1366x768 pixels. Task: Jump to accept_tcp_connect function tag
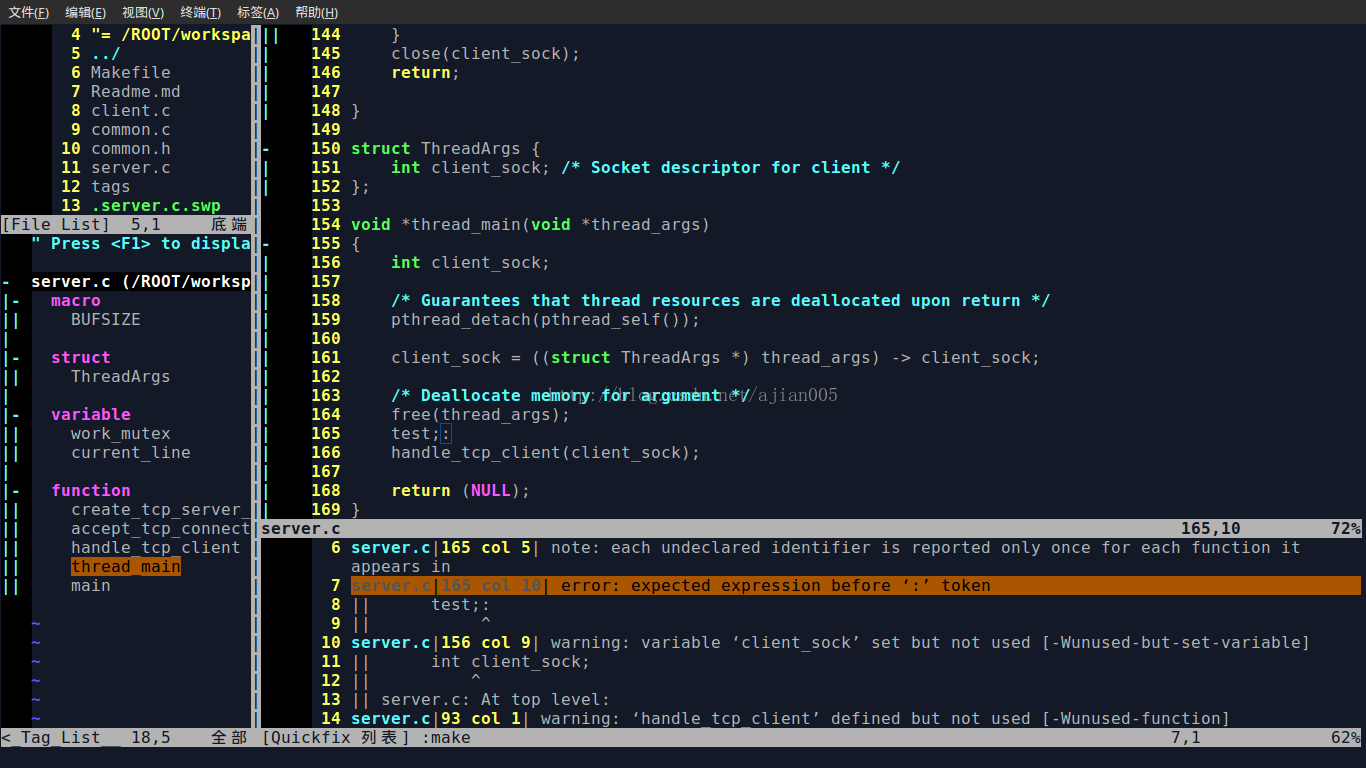click(x=161, y=529)
